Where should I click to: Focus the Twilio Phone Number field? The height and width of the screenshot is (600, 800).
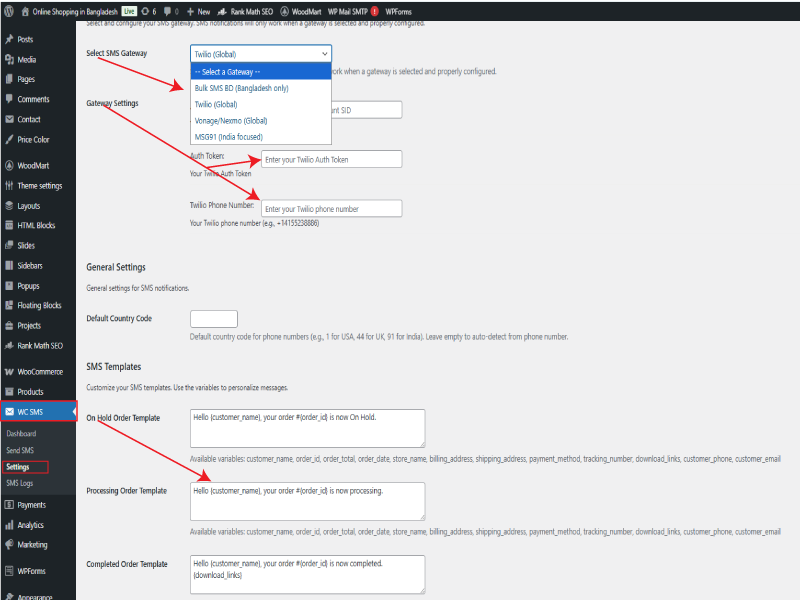click(x=332, y=209)
